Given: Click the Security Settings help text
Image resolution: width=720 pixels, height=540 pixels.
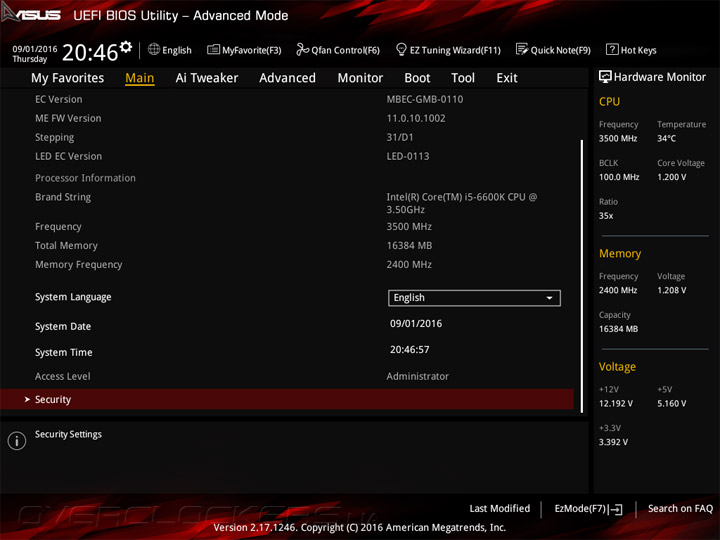Looking at the screenshot, I should (68, 434).
